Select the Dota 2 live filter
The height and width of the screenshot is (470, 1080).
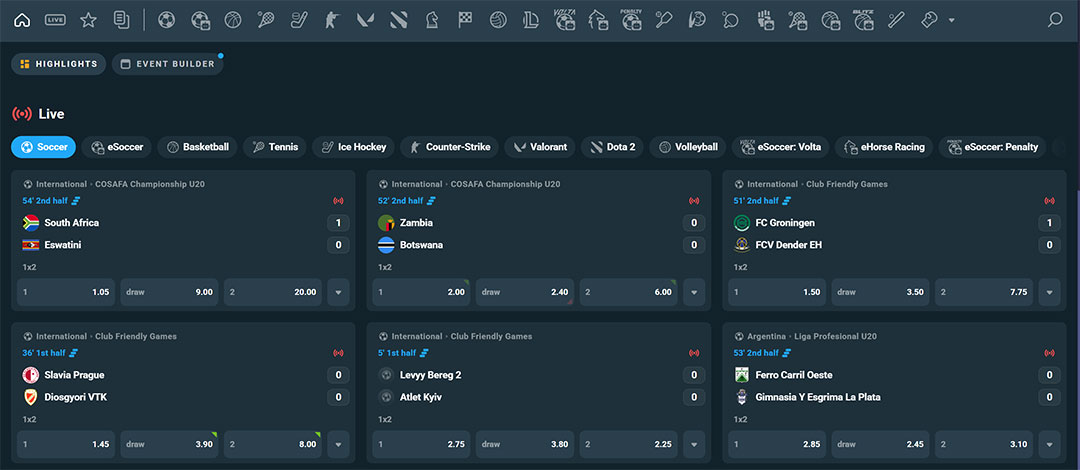point(612,147)
